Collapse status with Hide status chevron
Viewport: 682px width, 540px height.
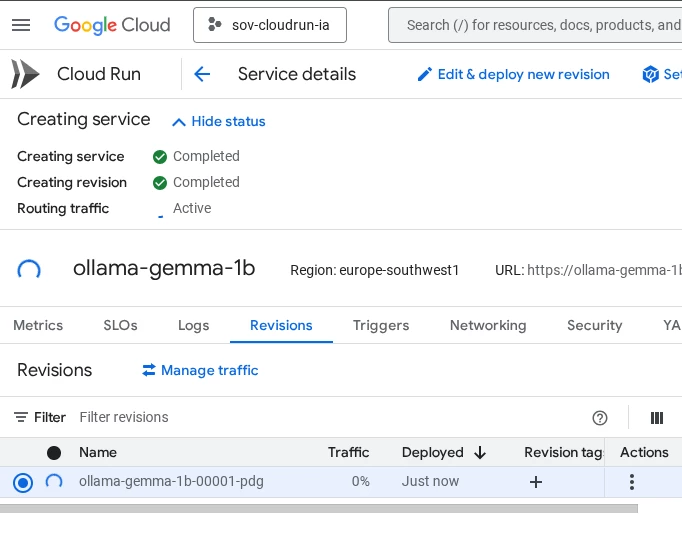(x=179, y=122)
